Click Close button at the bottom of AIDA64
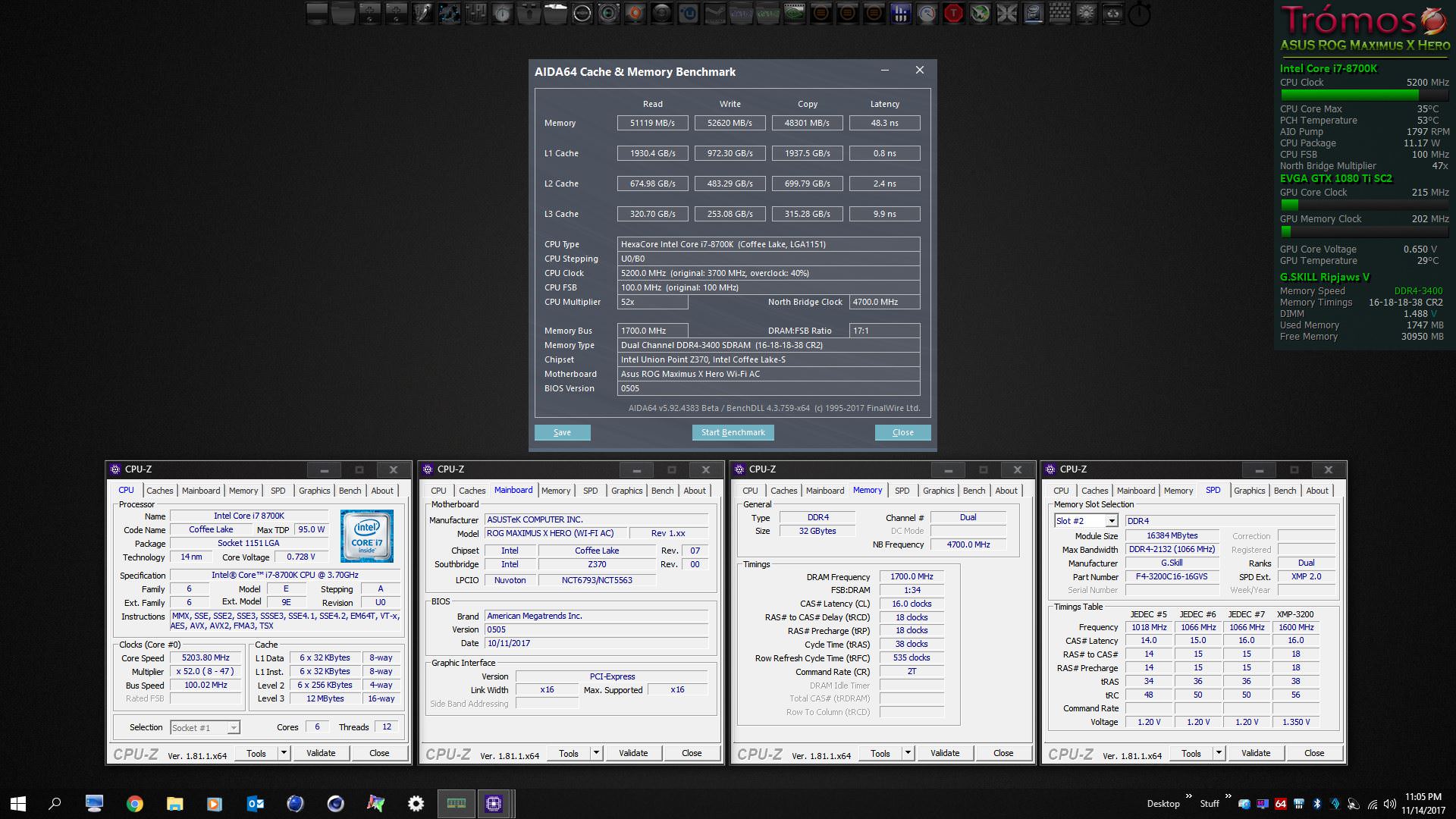1456x819 pixels. [902, 432]
